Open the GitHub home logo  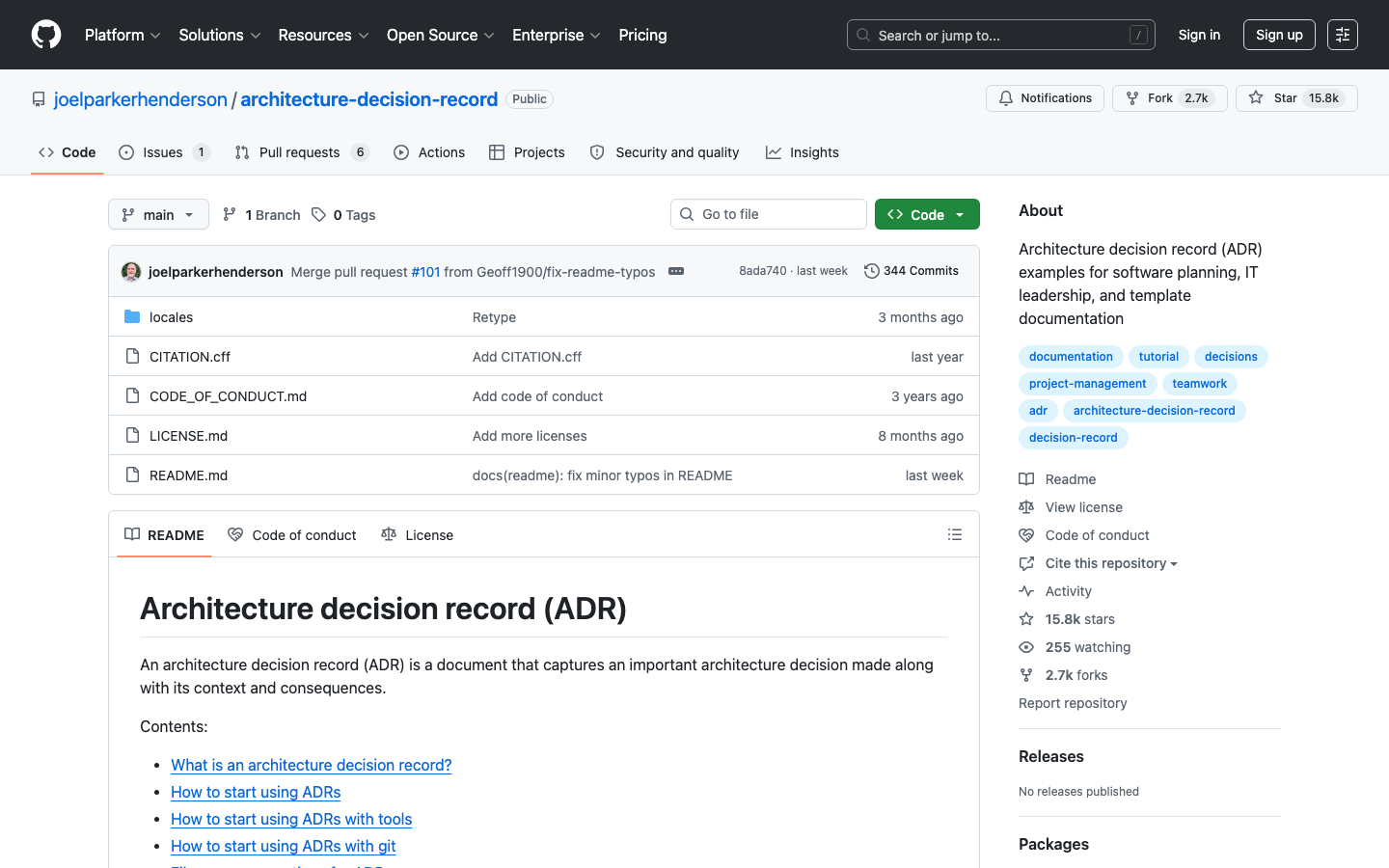(x=46, y=35)
